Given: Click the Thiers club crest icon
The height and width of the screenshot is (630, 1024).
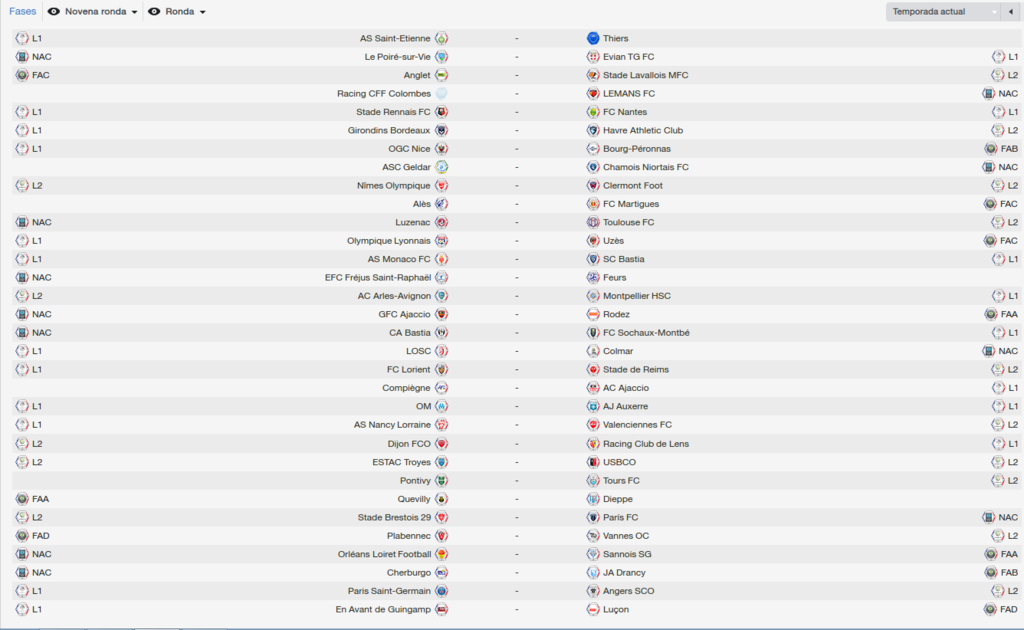Looking at the screenshot, I should pos(593,39).
